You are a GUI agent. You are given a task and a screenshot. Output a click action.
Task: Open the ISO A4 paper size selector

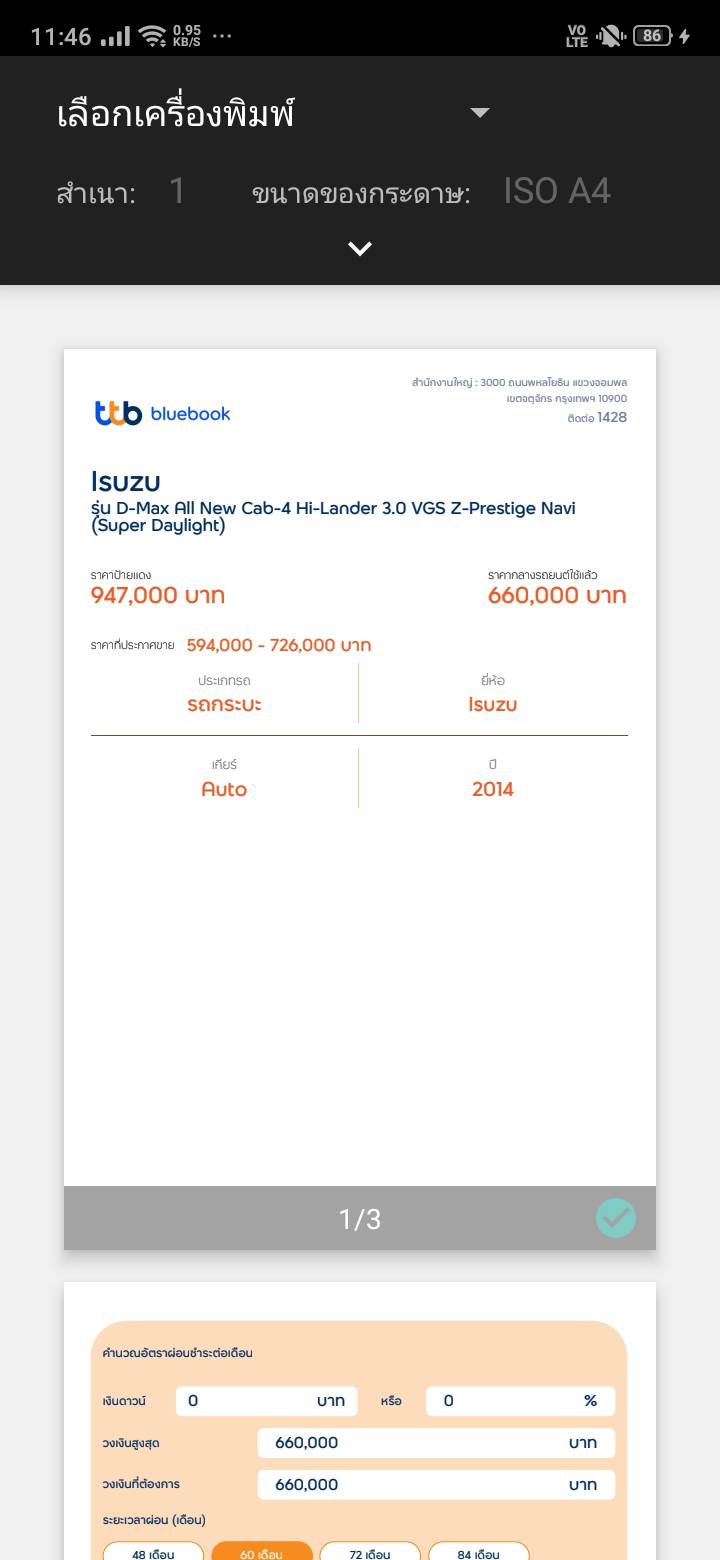[x=556, y=191]
